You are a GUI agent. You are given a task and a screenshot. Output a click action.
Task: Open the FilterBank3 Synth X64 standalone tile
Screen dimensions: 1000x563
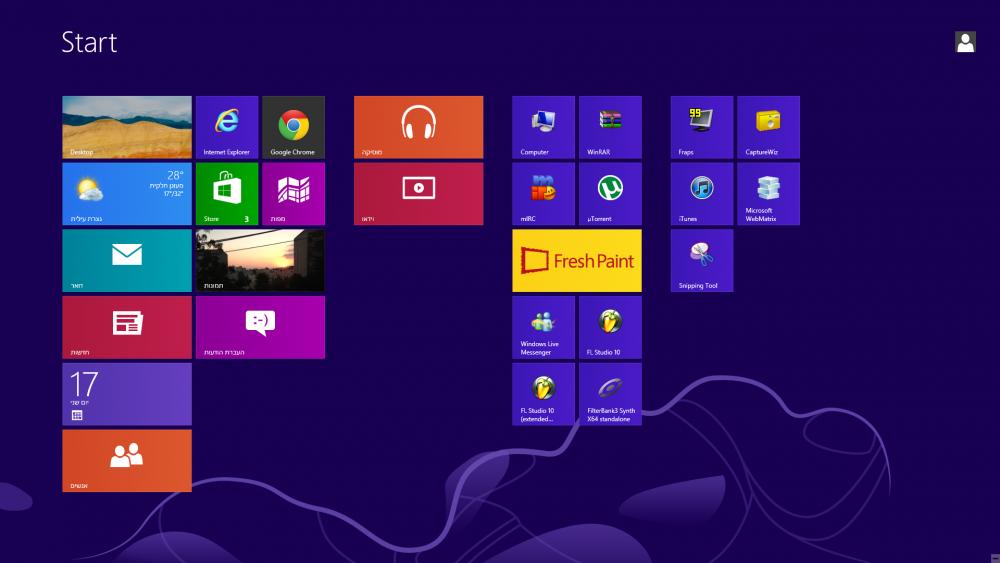[x=610, y=394]
